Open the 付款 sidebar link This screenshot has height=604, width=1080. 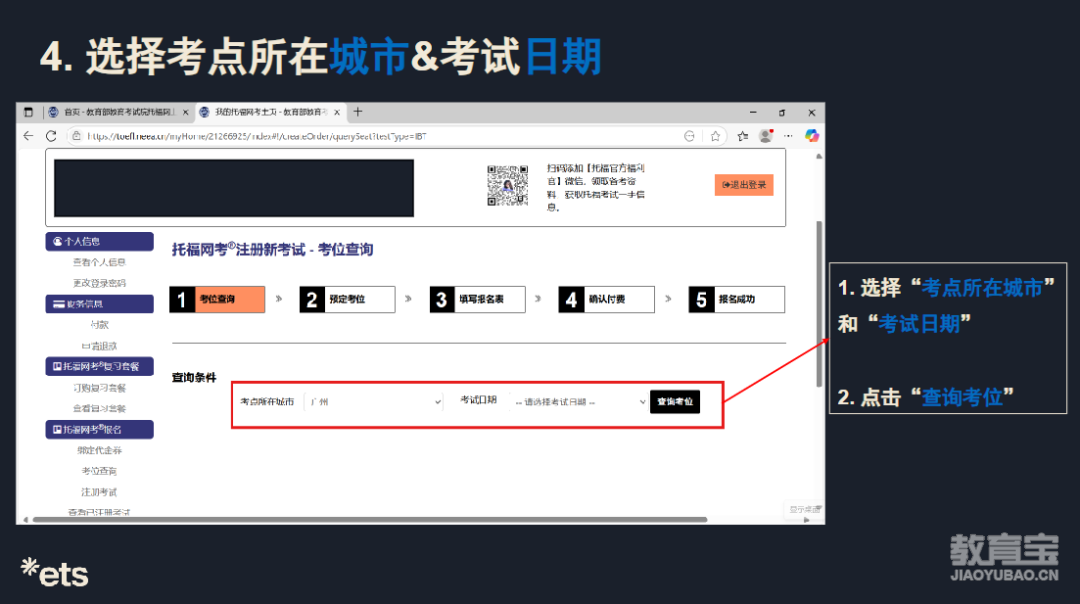99,325
